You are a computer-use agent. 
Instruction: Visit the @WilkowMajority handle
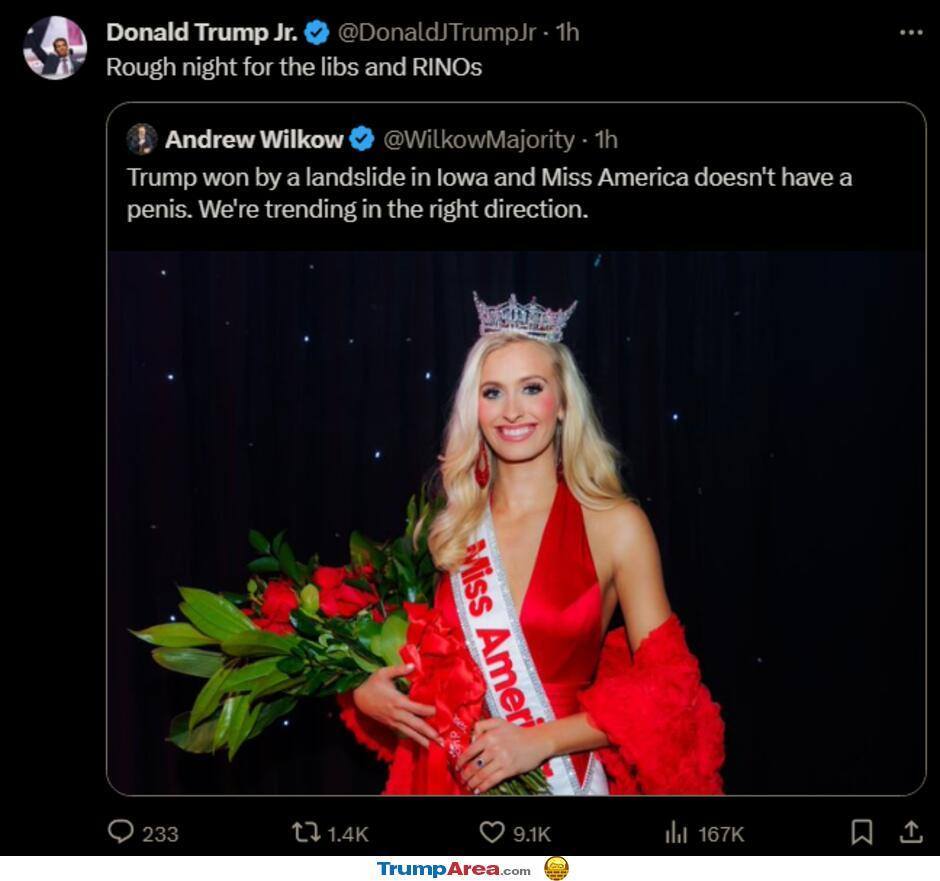478,140
